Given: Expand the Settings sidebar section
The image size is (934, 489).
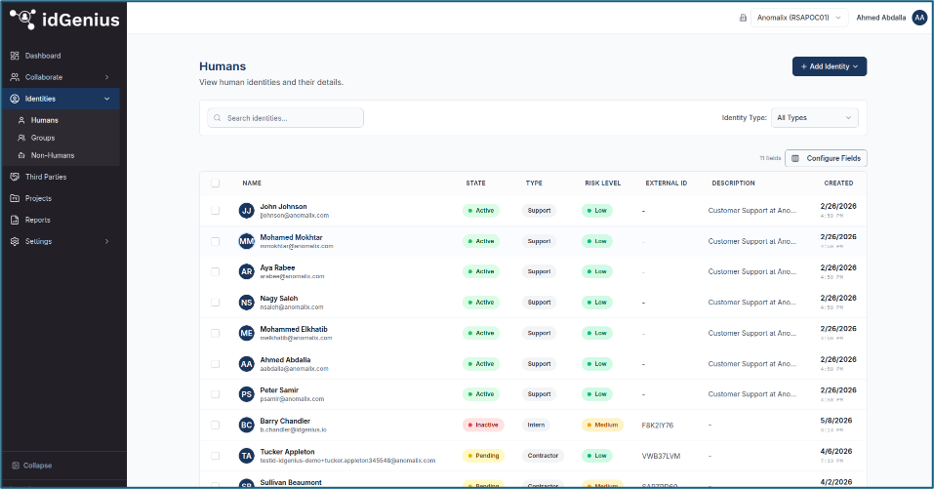Looking at the screenshot, I should (x=60, y=241).
